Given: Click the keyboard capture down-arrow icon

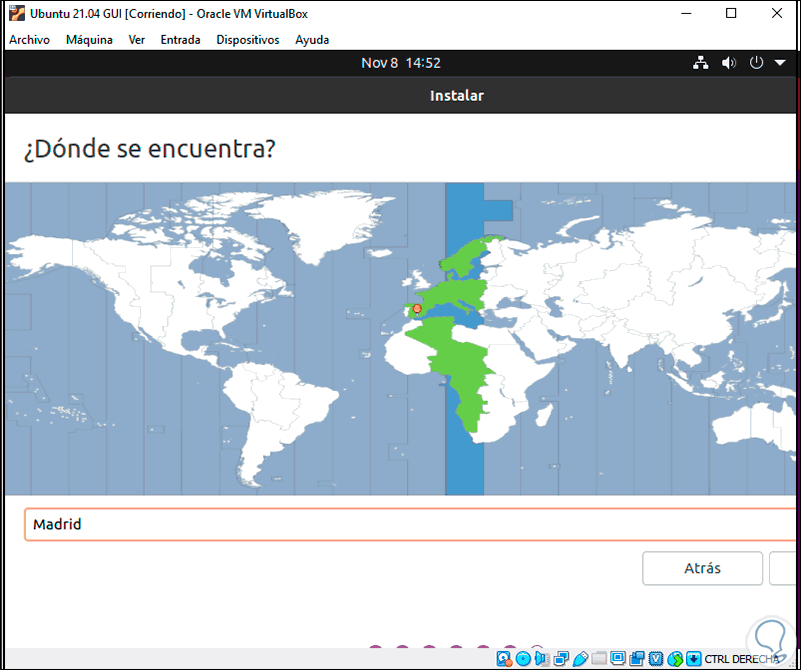Looking at the screenshot, I should 694,659.
